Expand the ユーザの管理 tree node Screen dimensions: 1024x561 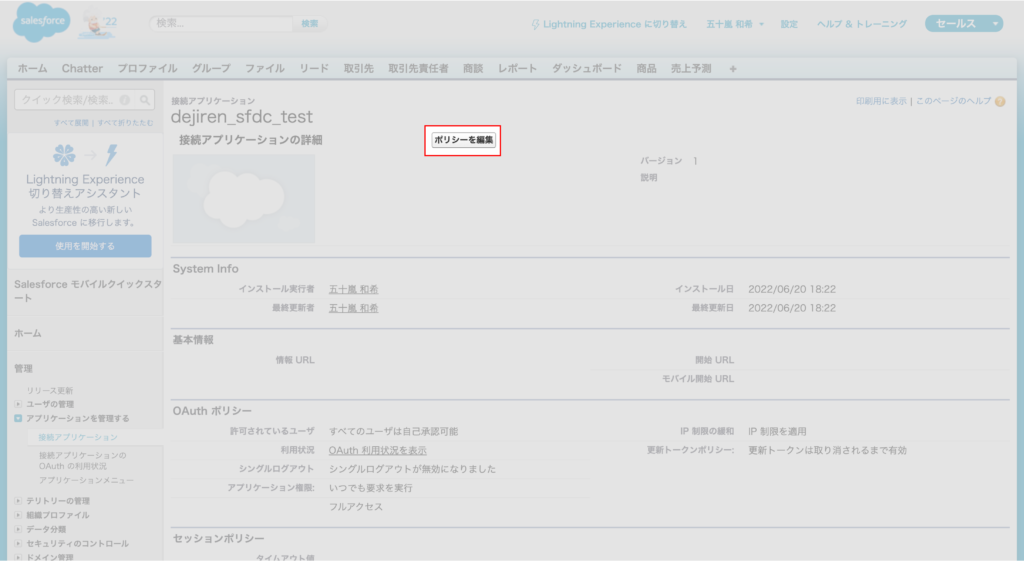(19, 404)
